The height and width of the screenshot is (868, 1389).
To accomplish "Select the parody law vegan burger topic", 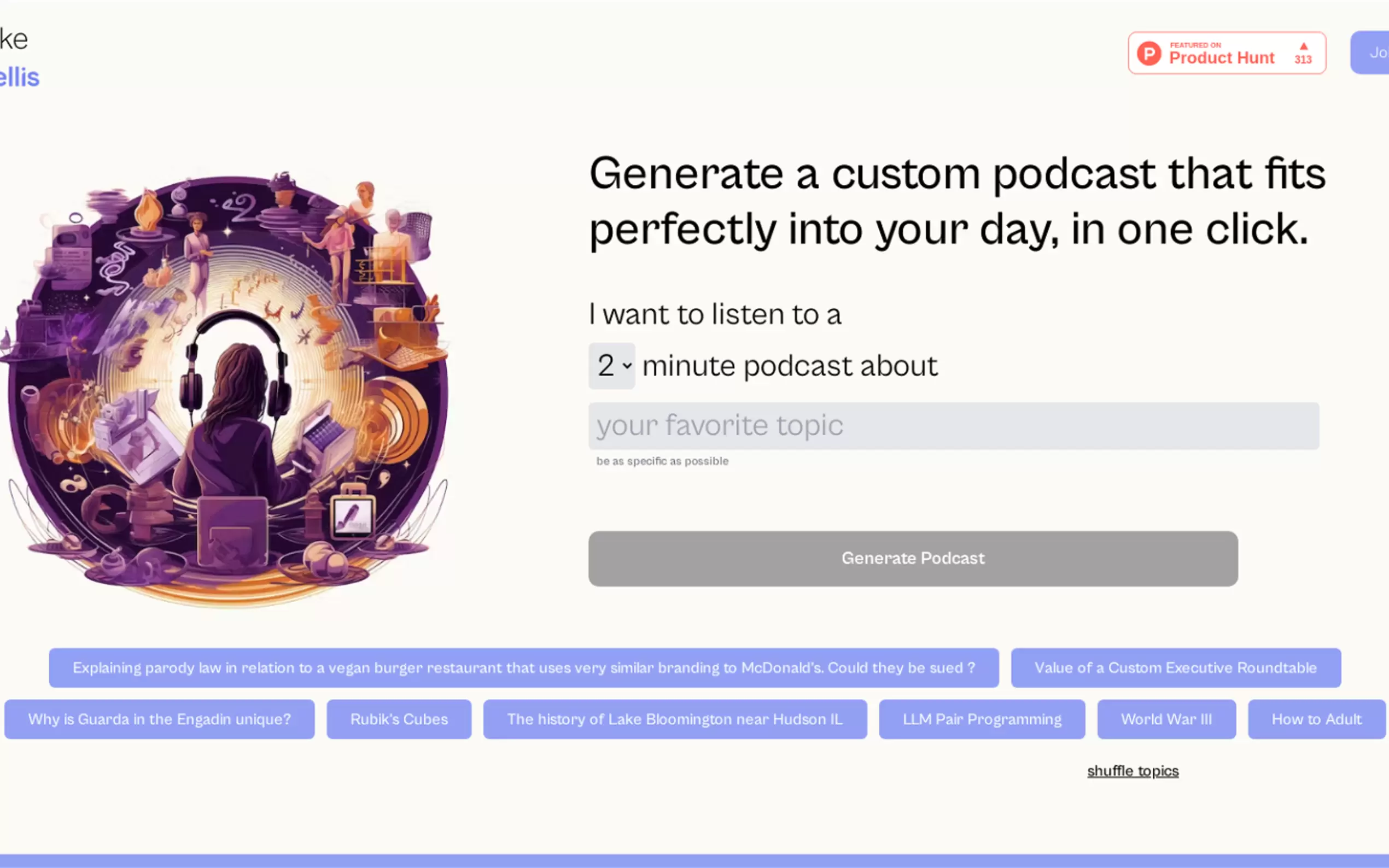I will click(523, 667).
